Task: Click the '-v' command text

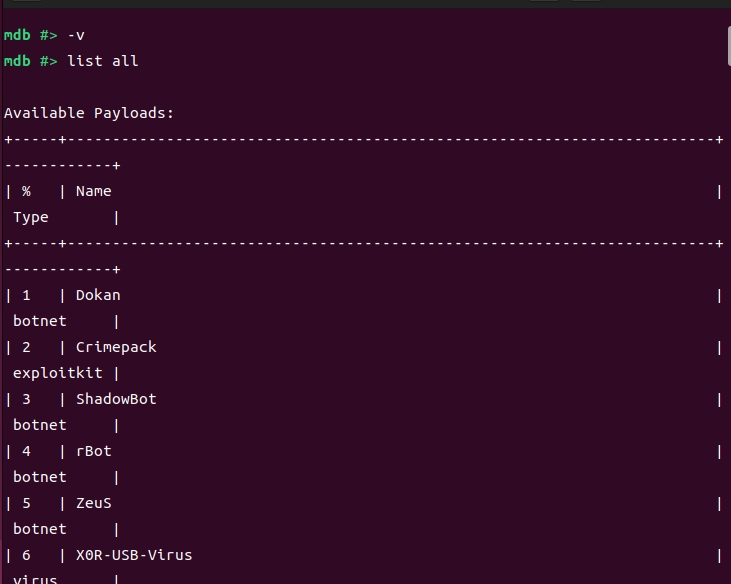Action: [x=76, y=35]
